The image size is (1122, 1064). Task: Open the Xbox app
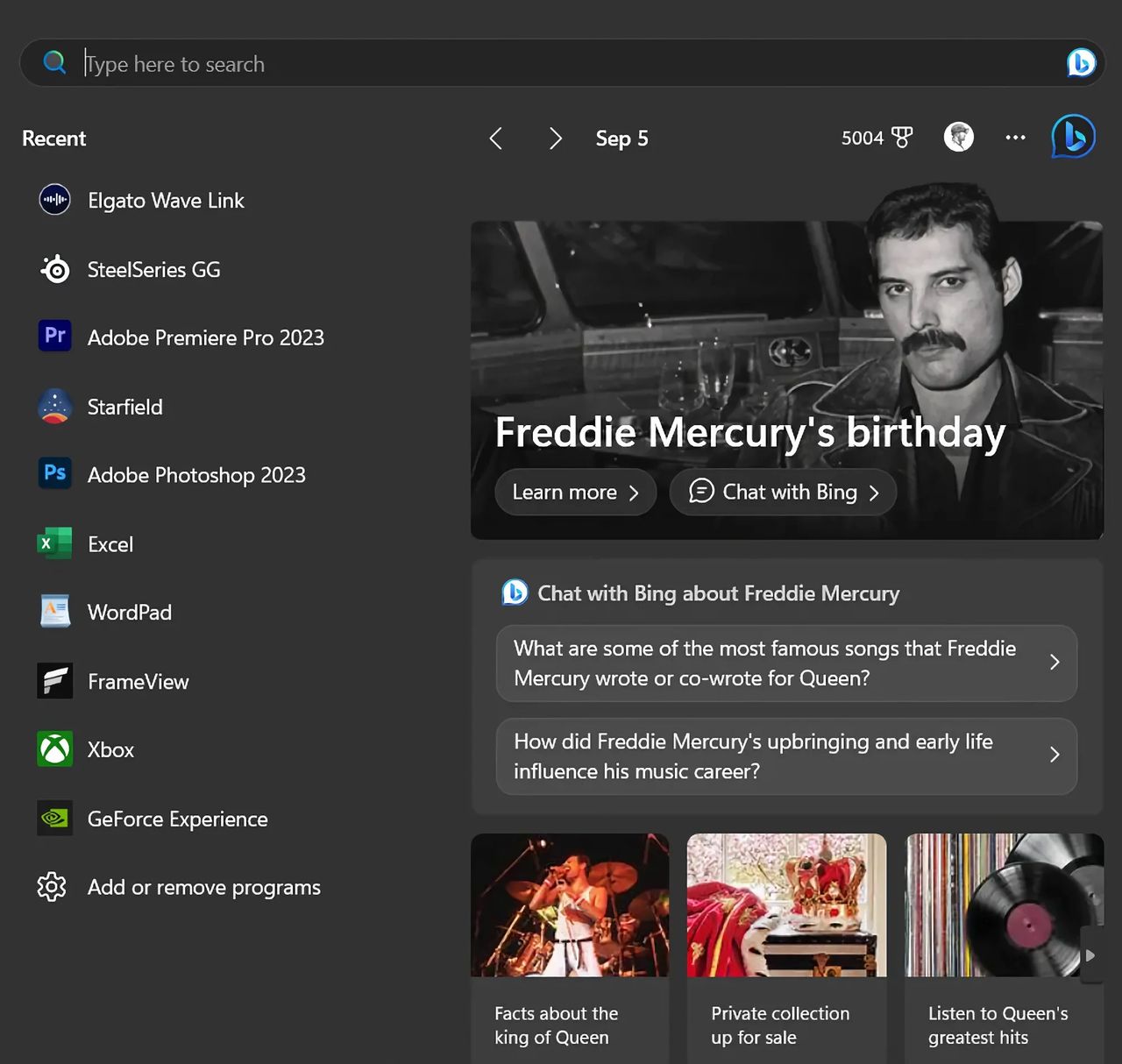(x=110, y=750)
